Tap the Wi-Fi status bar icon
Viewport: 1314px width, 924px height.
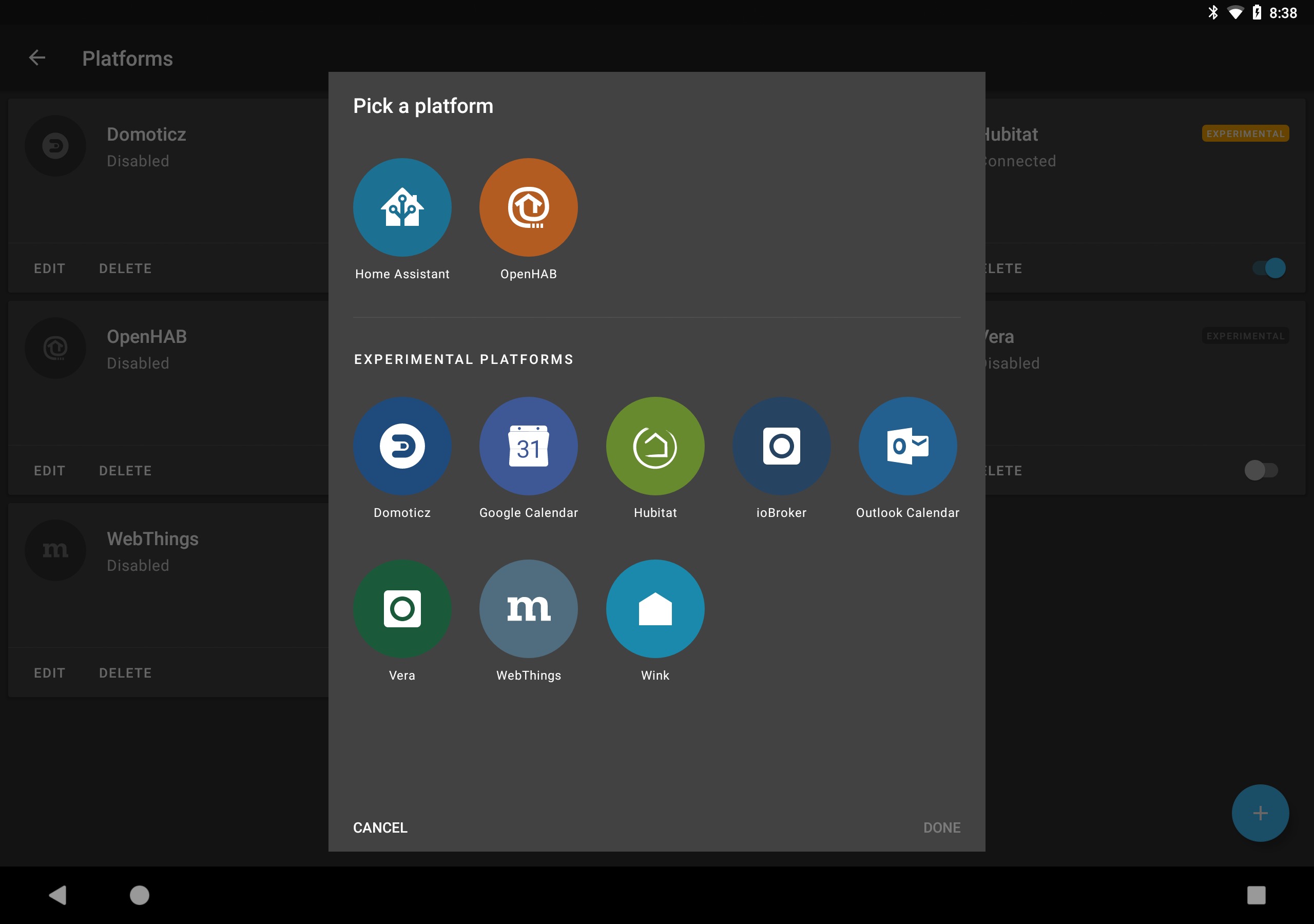[x=1235, y=13]
